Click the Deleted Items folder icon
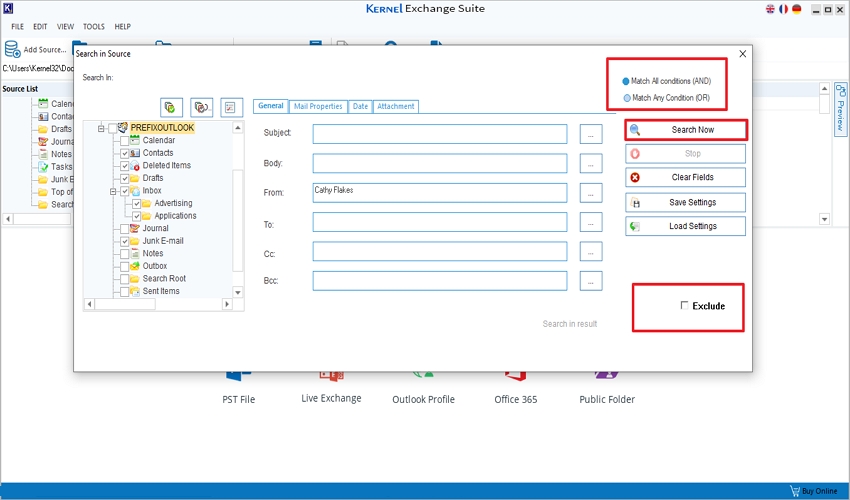Viewport: 850px width, 500px height. [135, 165]
